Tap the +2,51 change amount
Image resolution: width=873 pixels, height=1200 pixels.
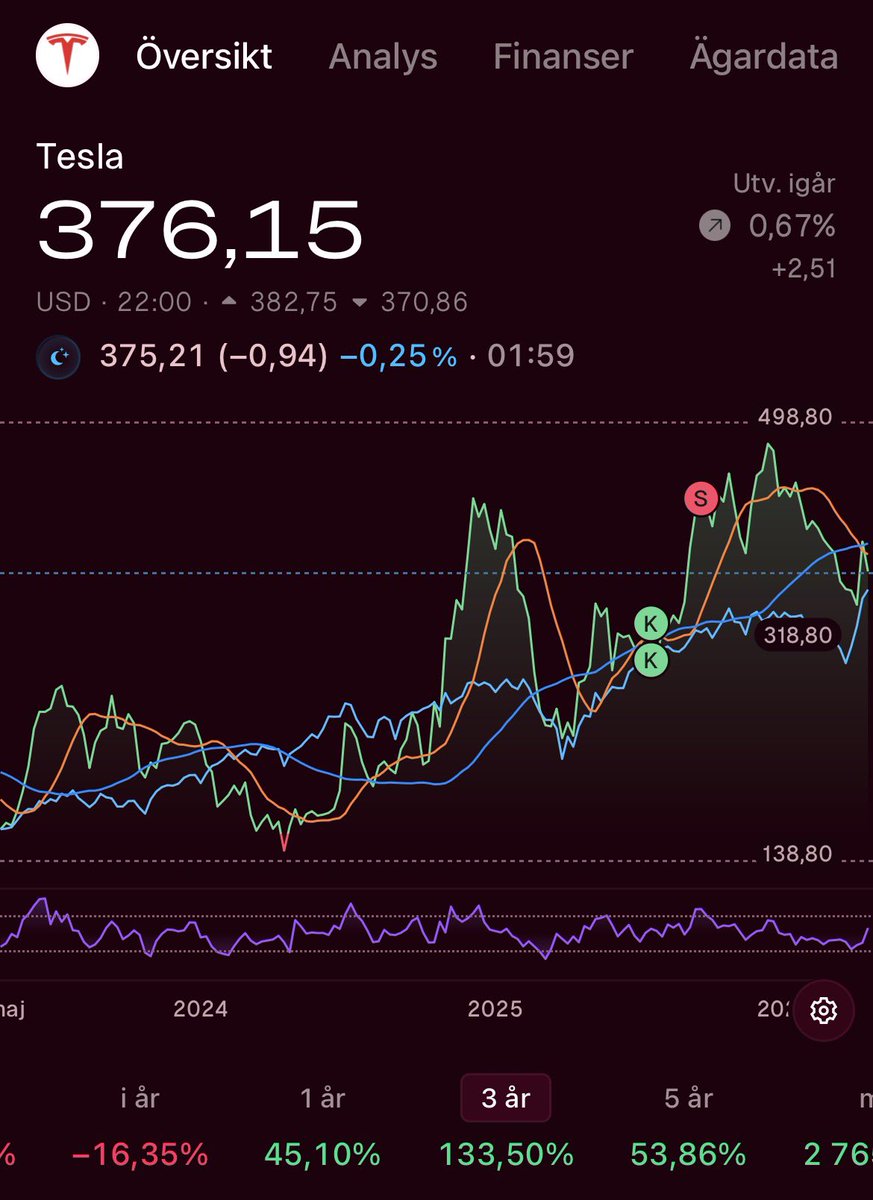click(x=803, y=268)
